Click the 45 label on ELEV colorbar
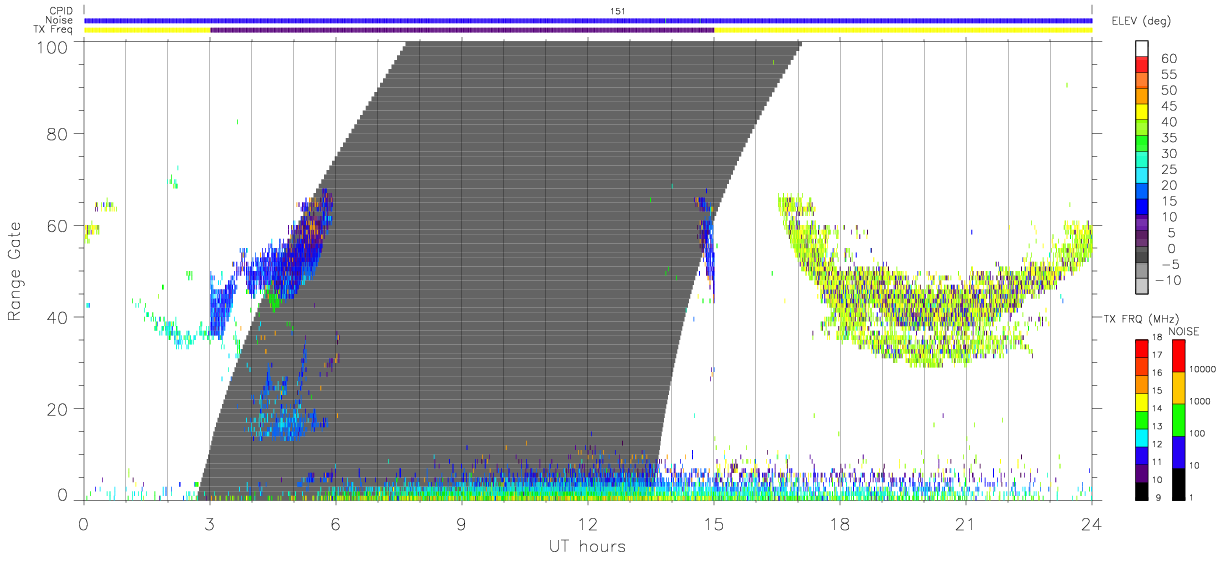Screen dimensions: 1228x567 [1168, 106]
